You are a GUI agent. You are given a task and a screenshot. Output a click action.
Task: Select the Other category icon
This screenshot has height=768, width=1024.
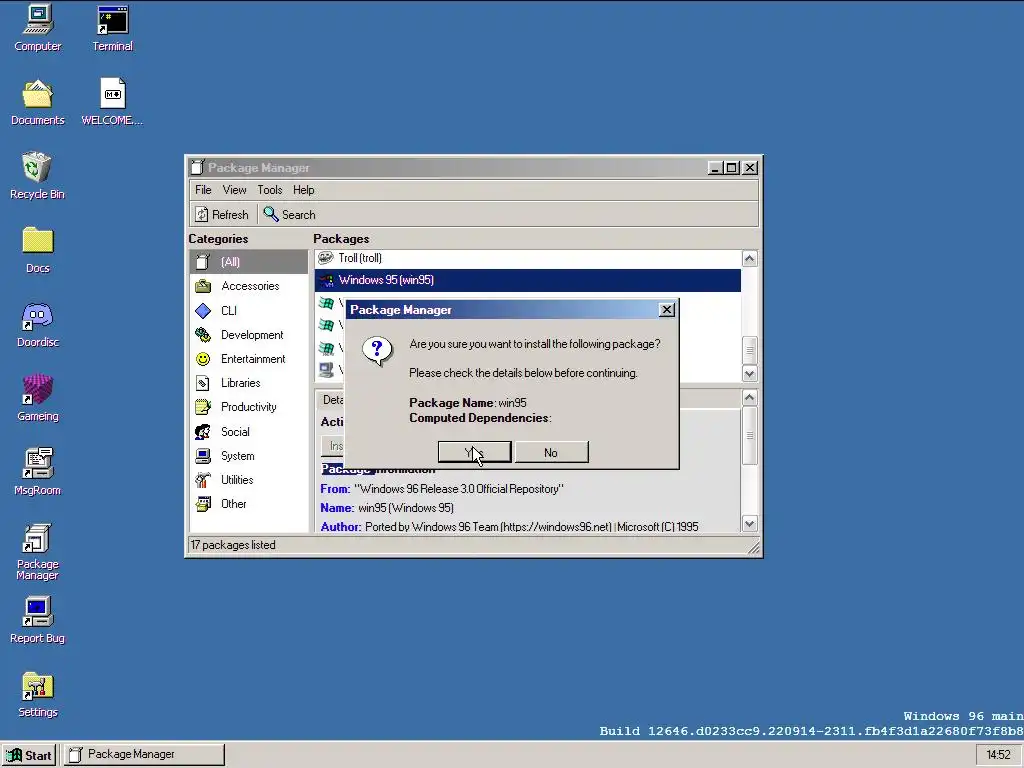tap(203, 504)
